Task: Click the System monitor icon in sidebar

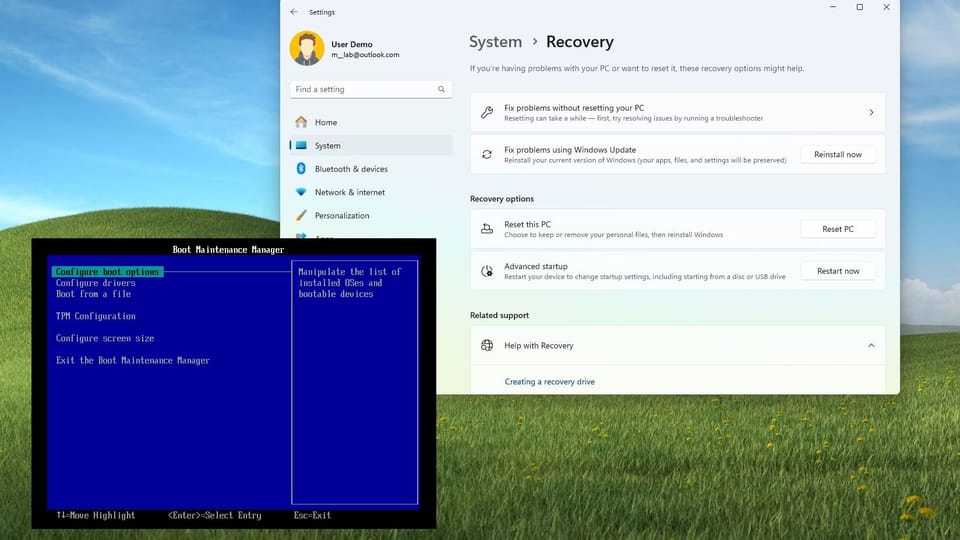Action: click(x=301, y=146)
